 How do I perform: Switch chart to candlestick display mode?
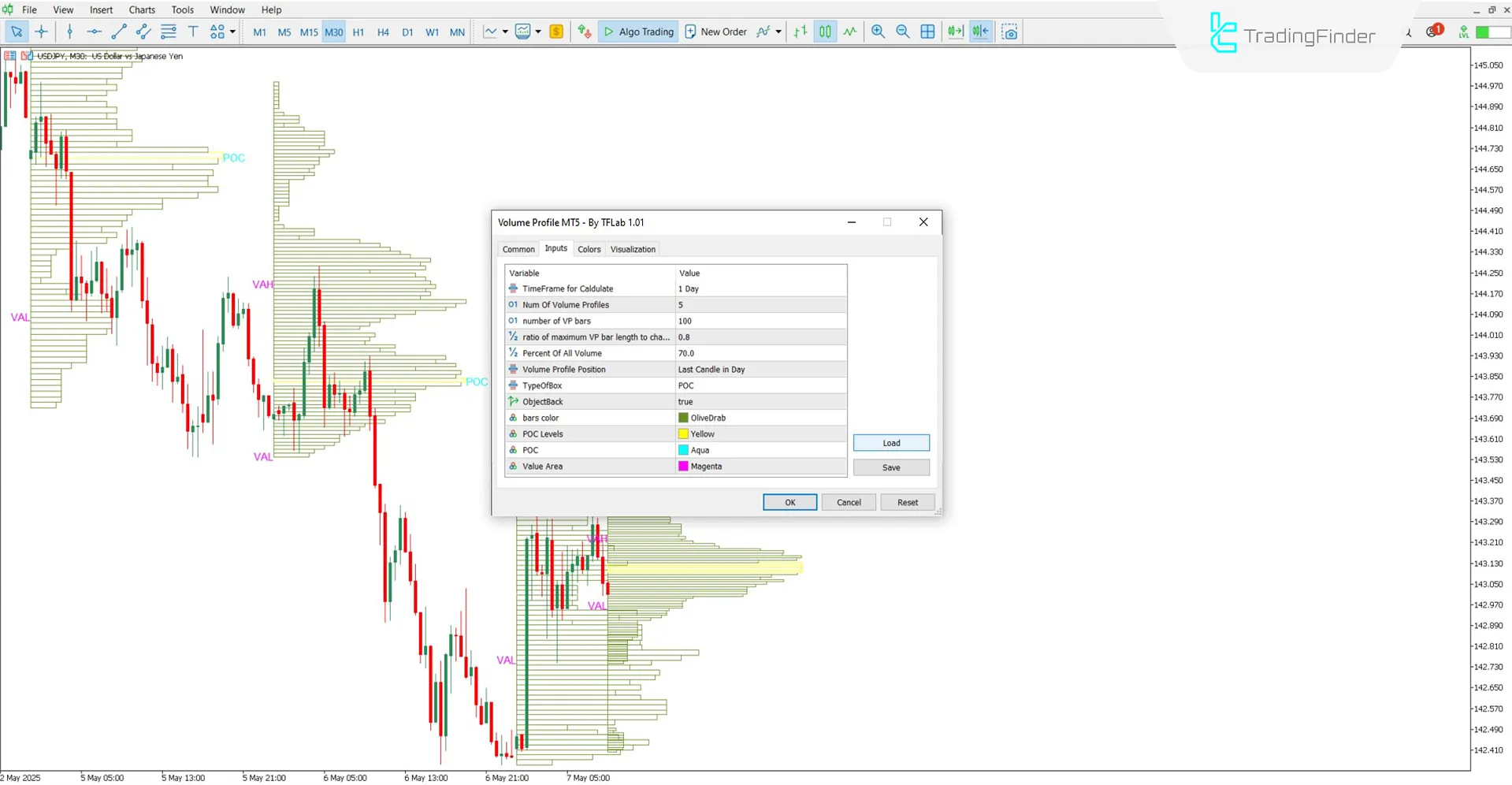coord(825,32)
